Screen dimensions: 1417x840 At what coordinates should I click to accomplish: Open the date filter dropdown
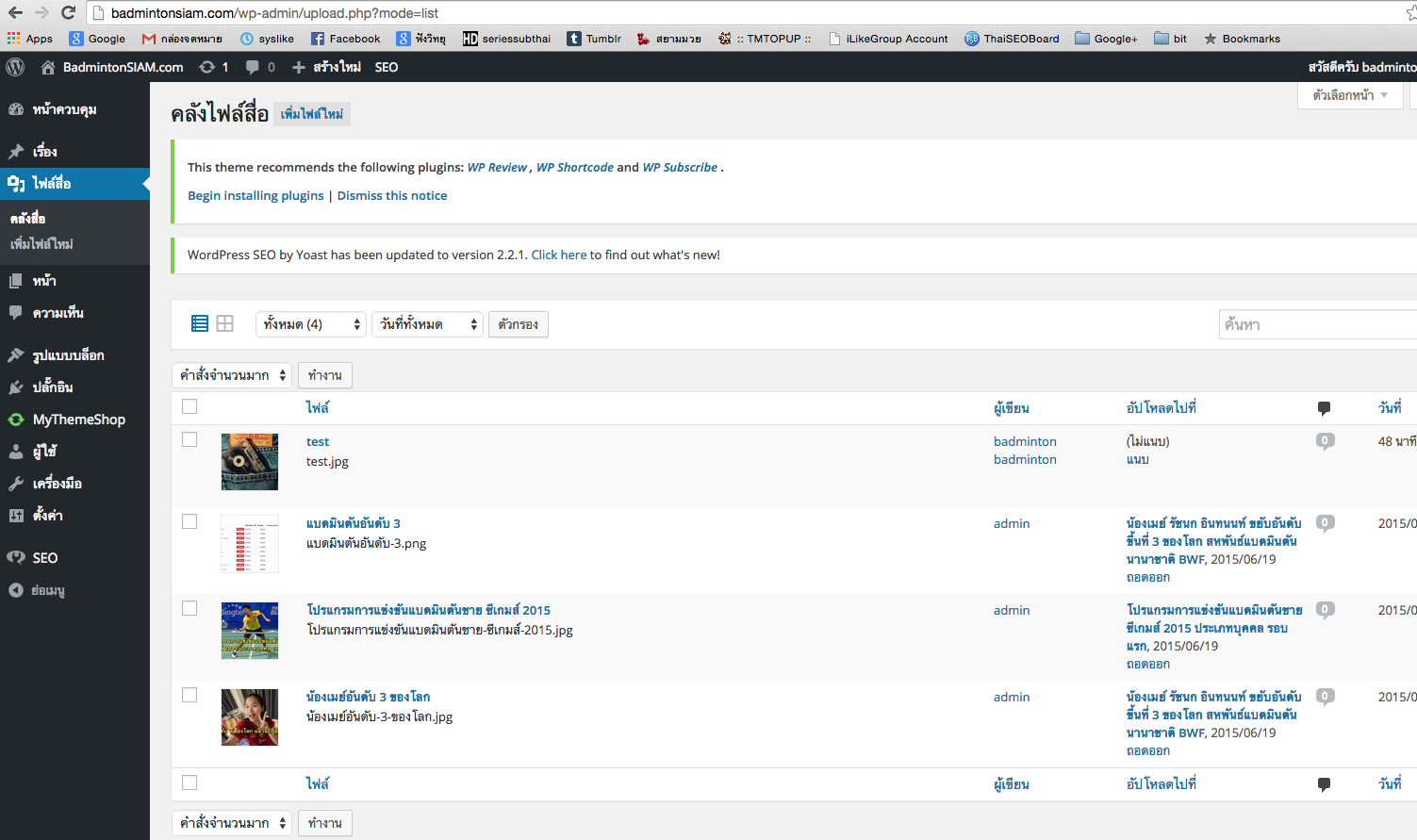coord(427,324)
